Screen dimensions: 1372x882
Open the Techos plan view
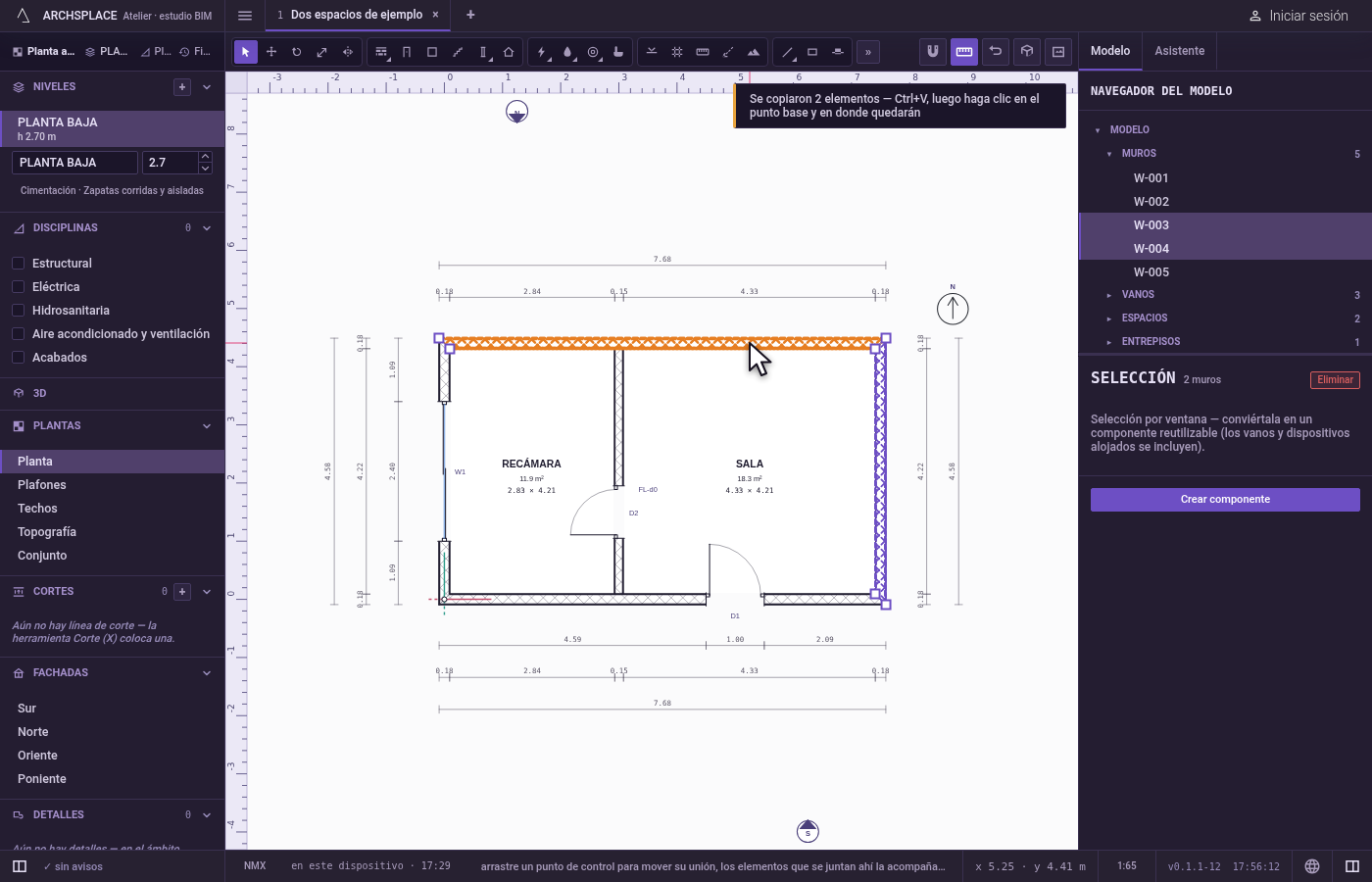[37, 509]
